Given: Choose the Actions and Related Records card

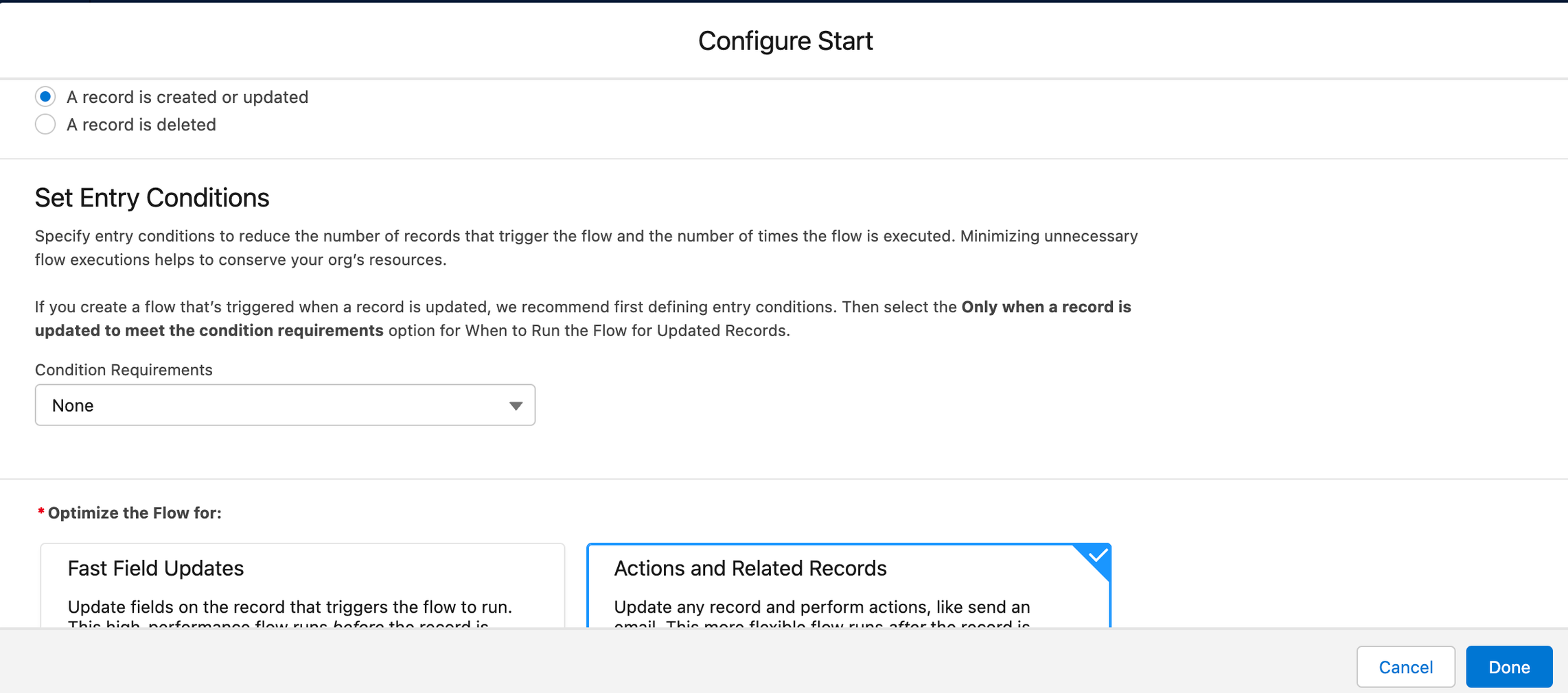Looking at the screenshot, I should (x=848, y=585).
